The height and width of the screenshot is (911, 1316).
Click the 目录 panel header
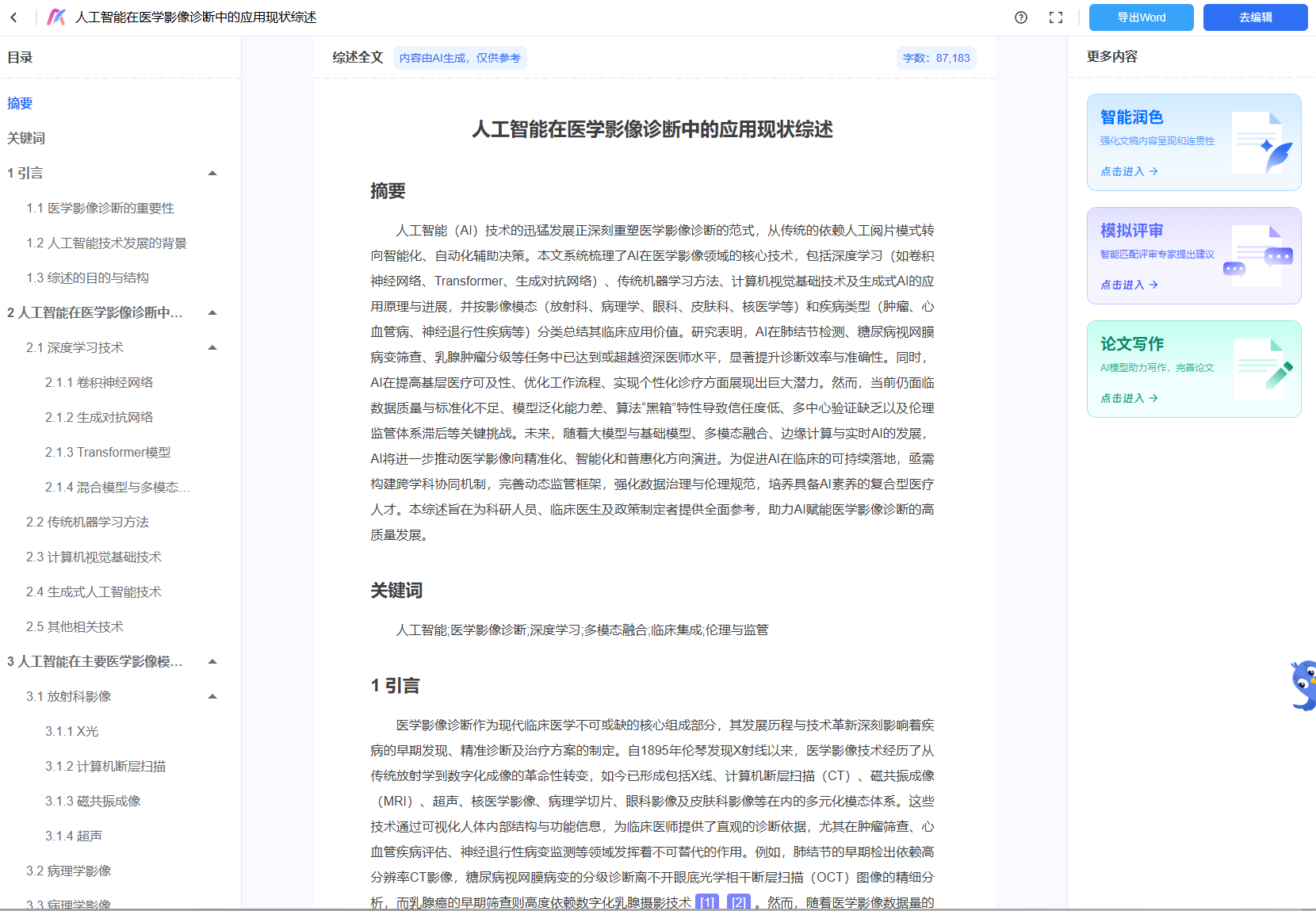tap(20, 57)
